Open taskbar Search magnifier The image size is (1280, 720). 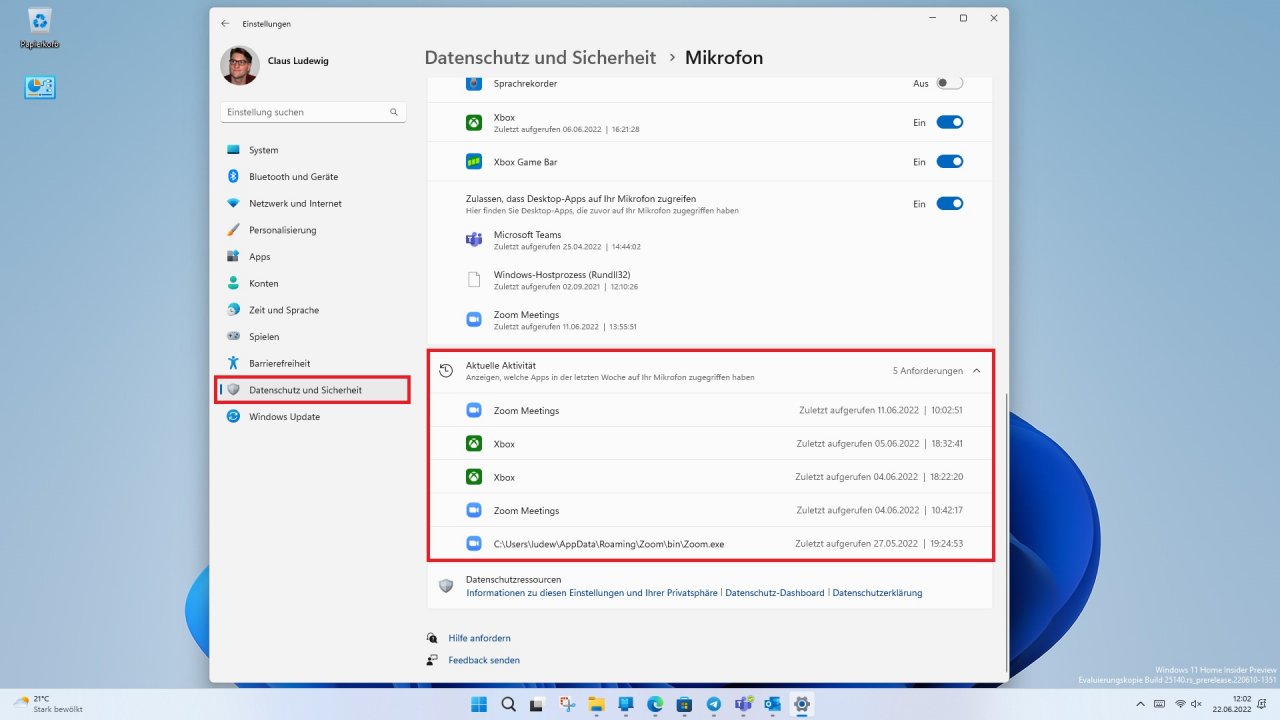[x=508, y=704]
